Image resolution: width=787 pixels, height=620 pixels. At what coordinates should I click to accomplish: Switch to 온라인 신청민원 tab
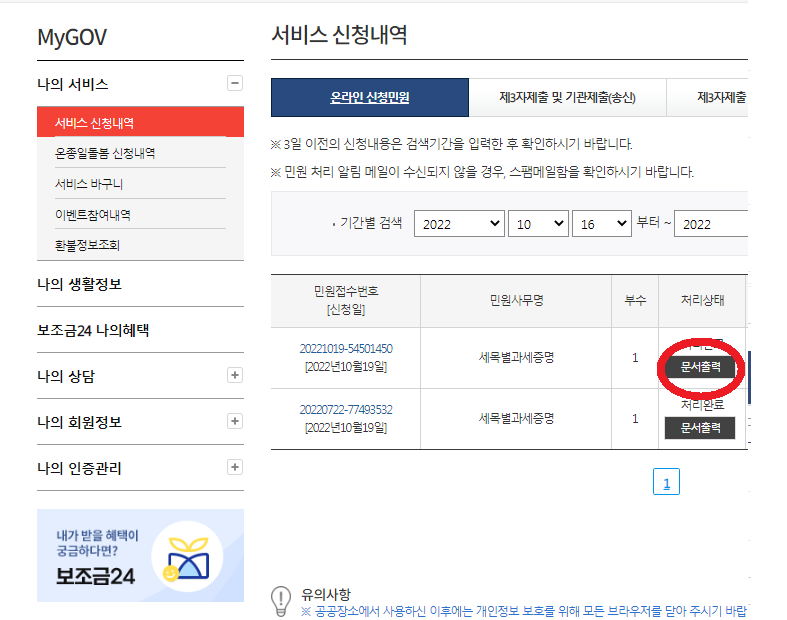[370, 98]
